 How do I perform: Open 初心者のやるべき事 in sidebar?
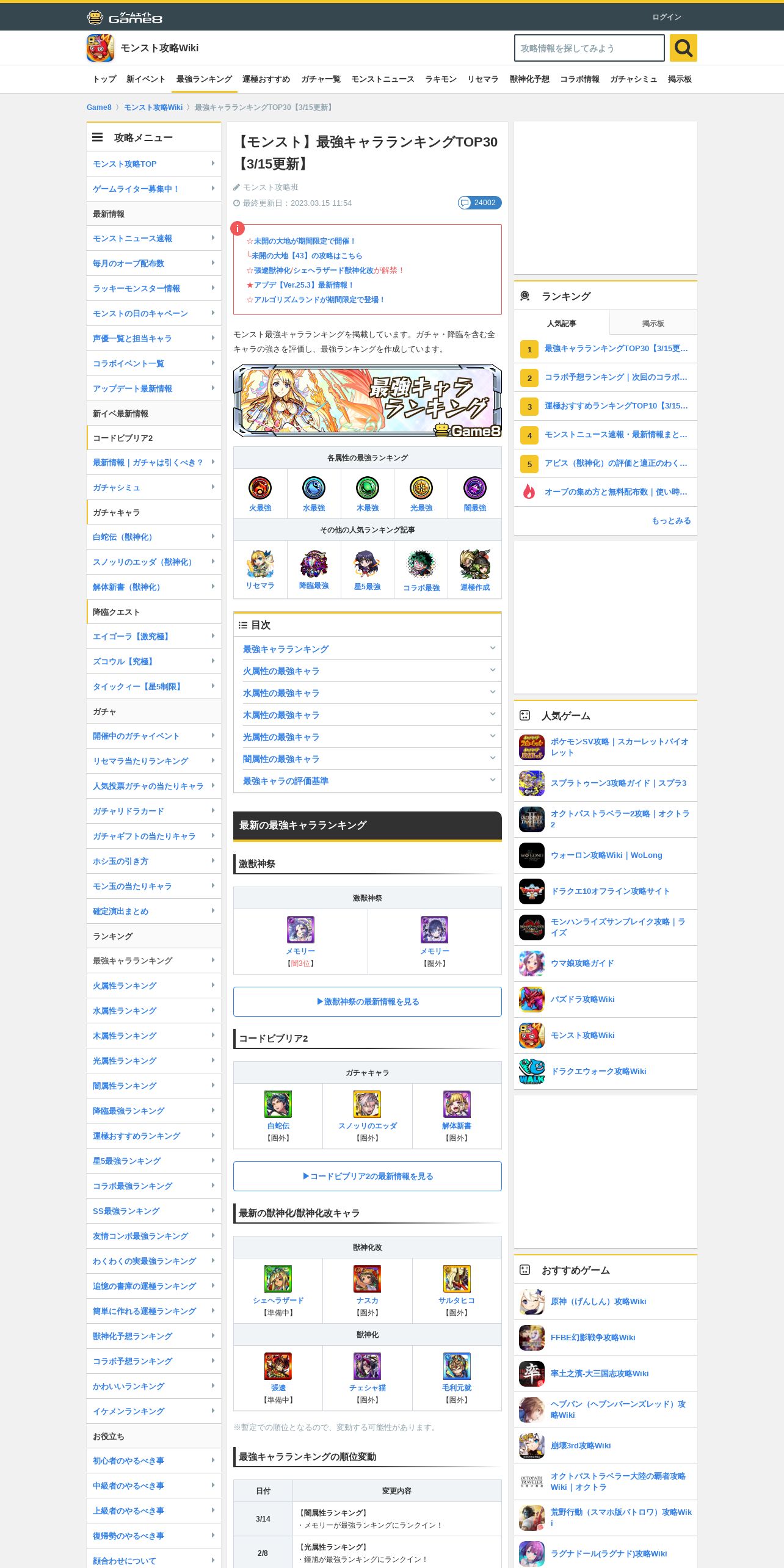coord(154,1461)
